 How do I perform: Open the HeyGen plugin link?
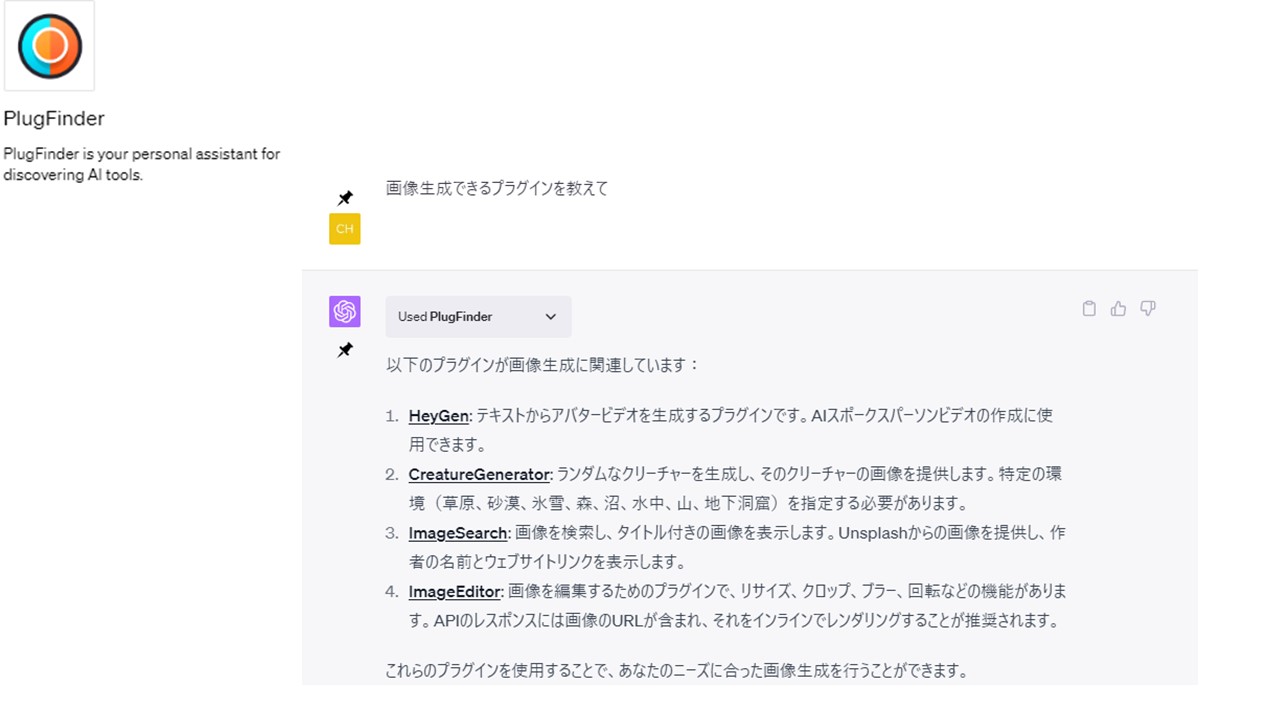[438, 416]
